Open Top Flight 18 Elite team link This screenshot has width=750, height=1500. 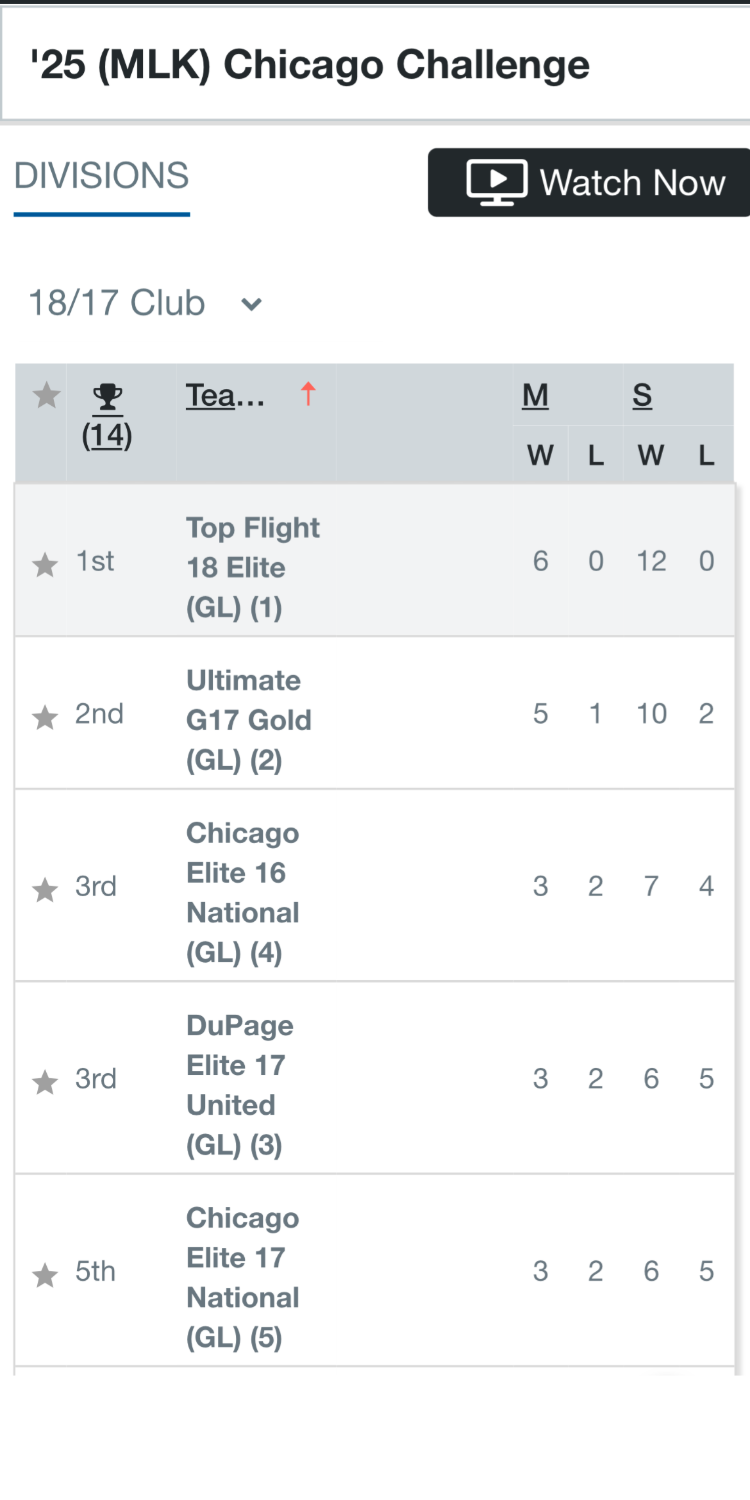click(253, 567)
